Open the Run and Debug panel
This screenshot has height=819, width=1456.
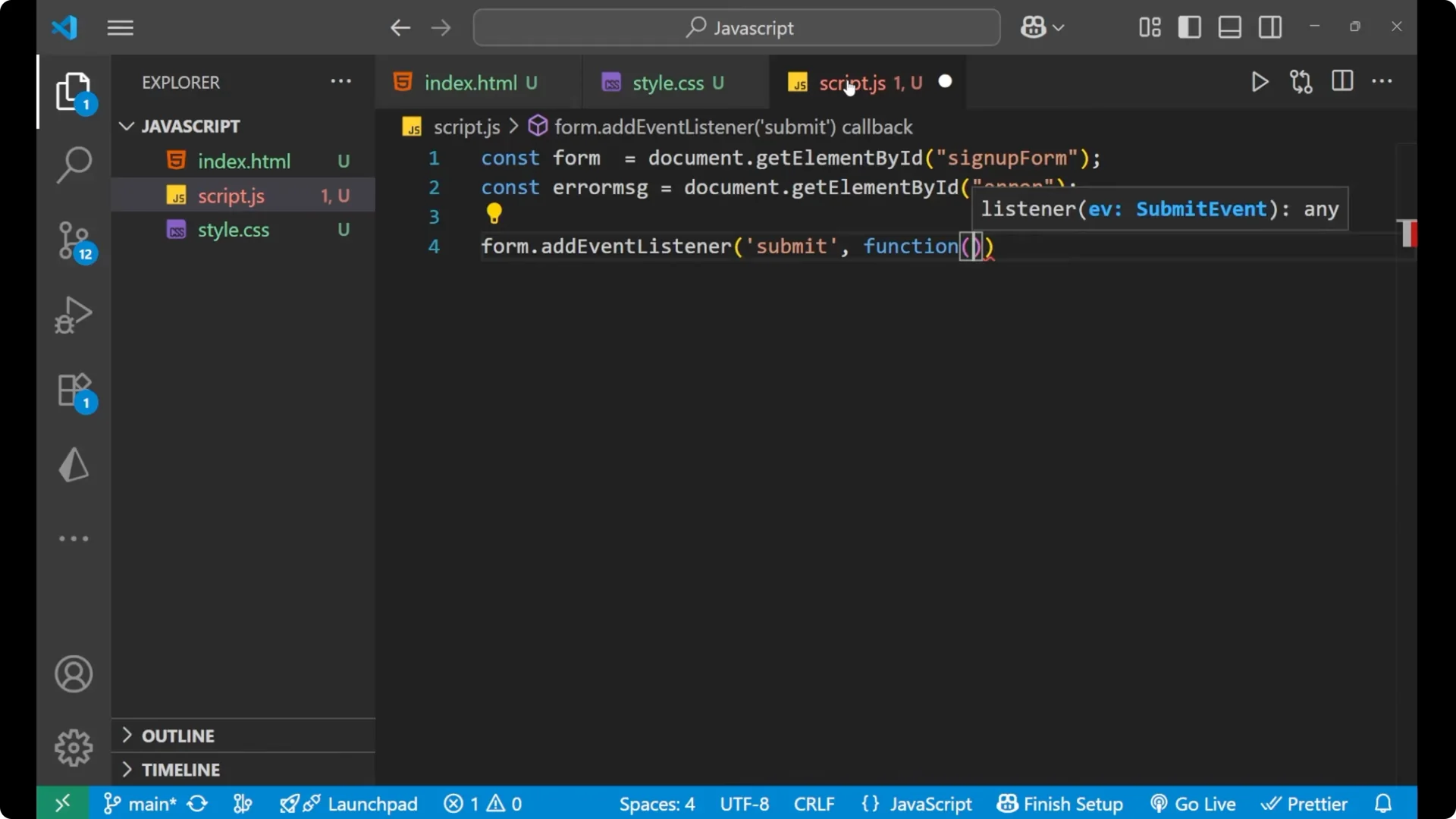(x=74, y=315)
